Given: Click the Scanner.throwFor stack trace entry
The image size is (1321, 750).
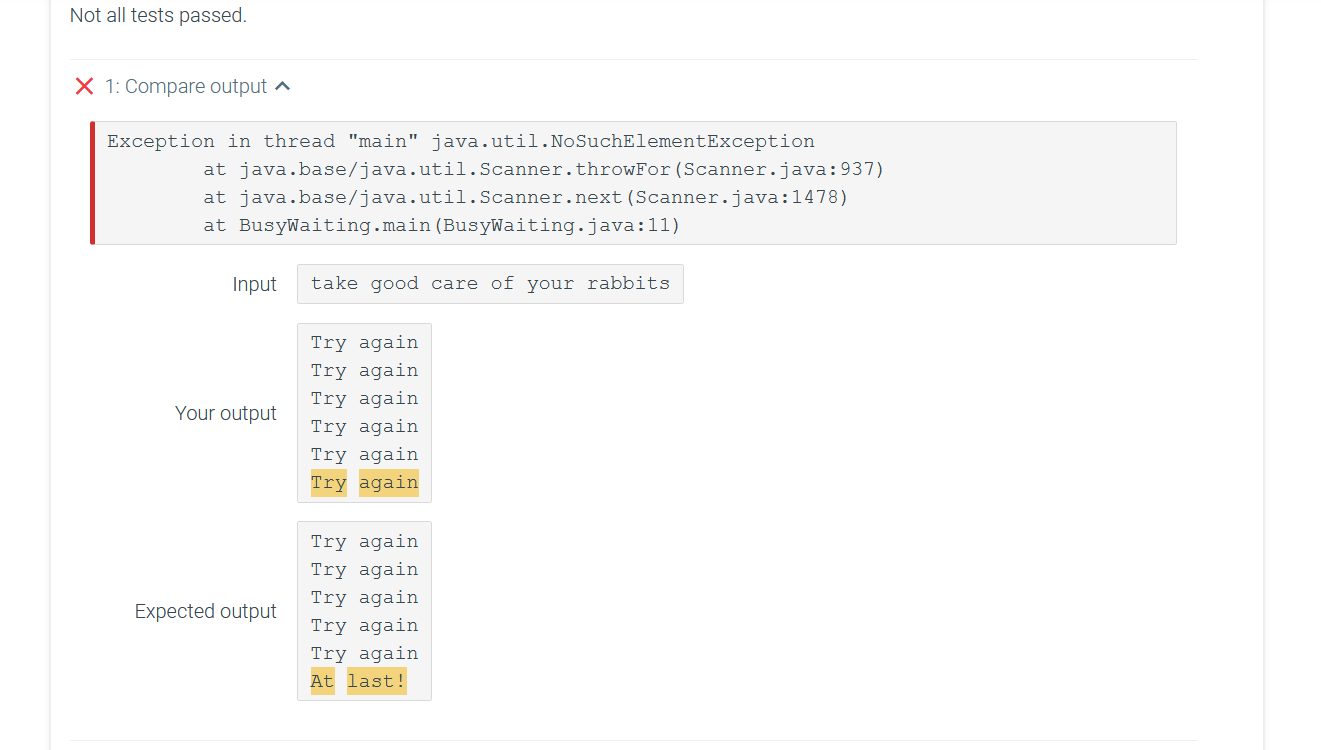Looking at the screenshot, I should tap(560, 168).
